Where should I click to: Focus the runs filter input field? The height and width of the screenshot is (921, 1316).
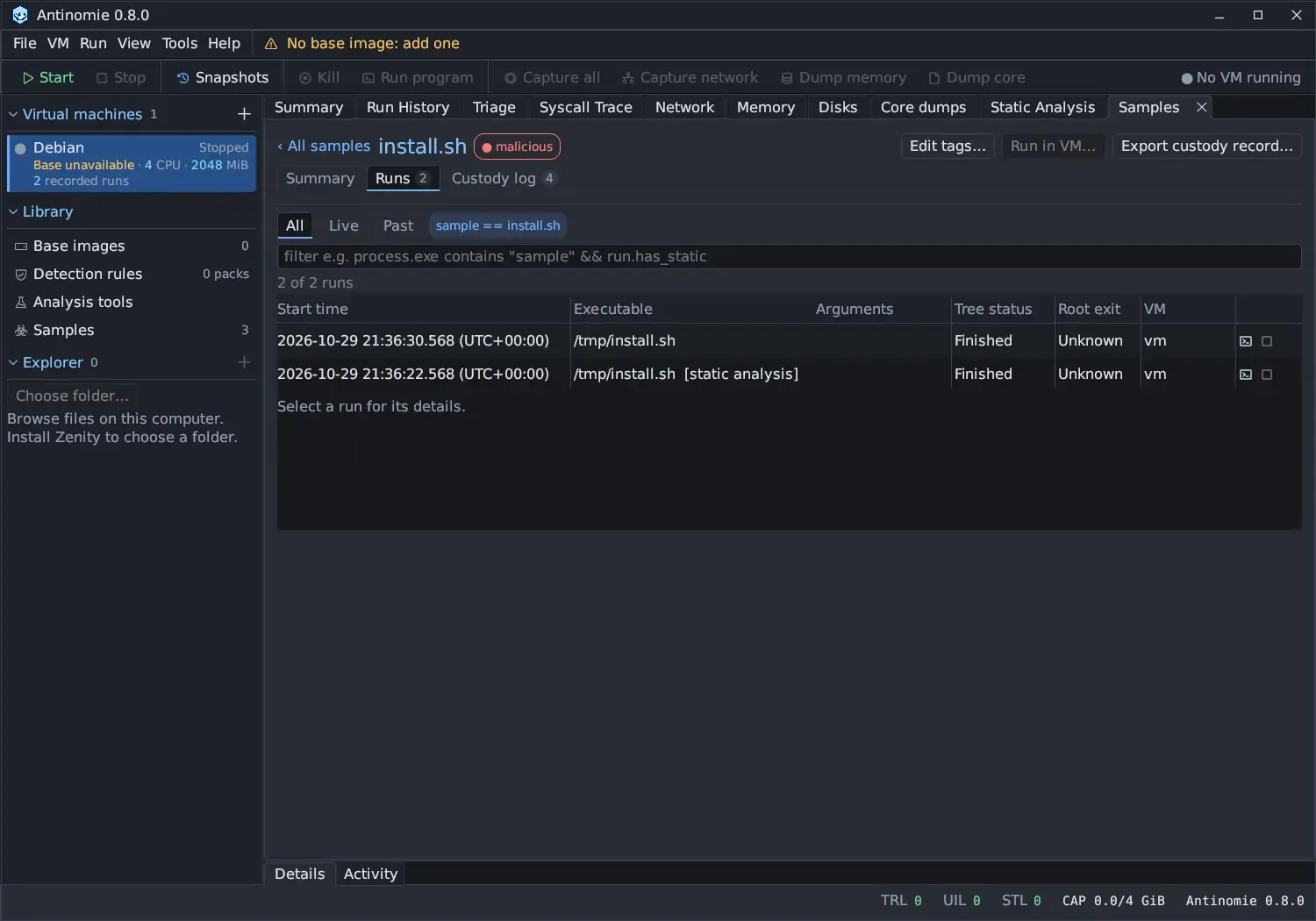point(789,256)
